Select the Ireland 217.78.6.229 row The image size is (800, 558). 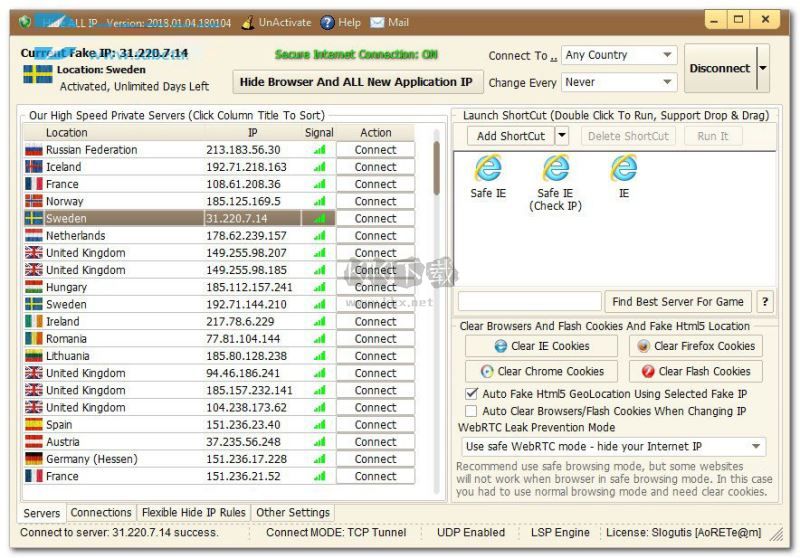[219, 321]
